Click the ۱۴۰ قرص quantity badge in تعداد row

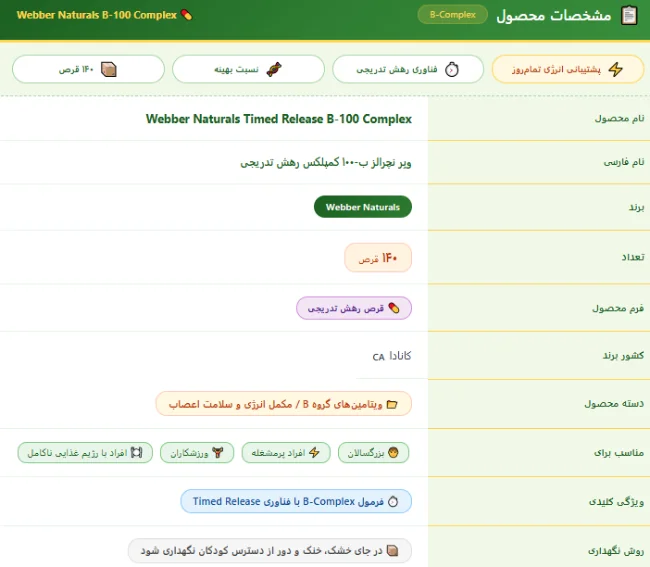click(x=378, y=258)
